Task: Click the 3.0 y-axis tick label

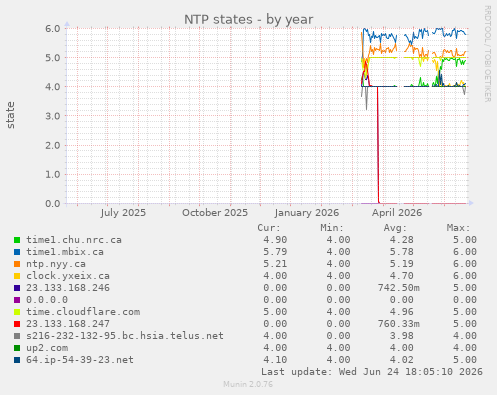Action: click(x=53, y=116)
